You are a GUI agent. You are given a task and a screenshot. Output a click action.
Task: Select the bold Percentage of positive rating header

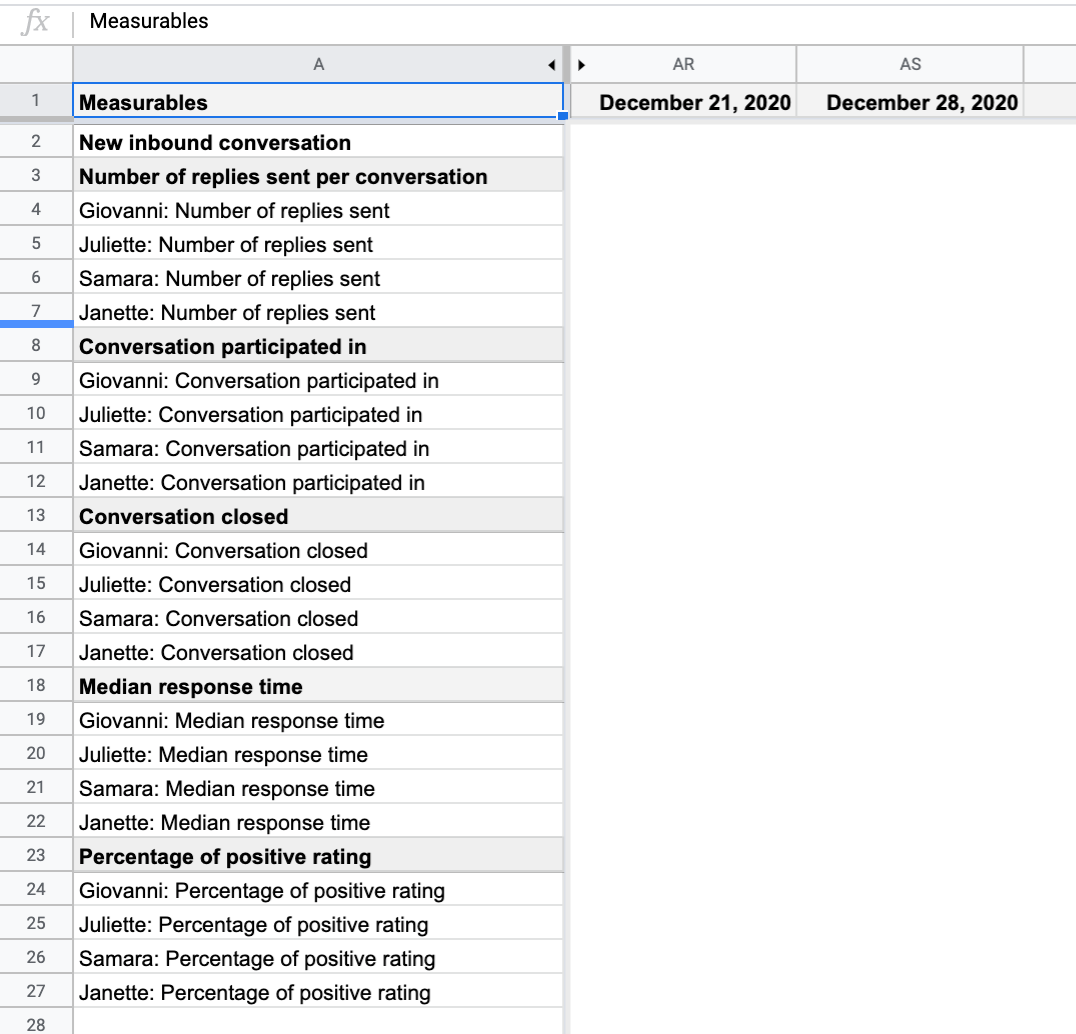click(318, 855)
